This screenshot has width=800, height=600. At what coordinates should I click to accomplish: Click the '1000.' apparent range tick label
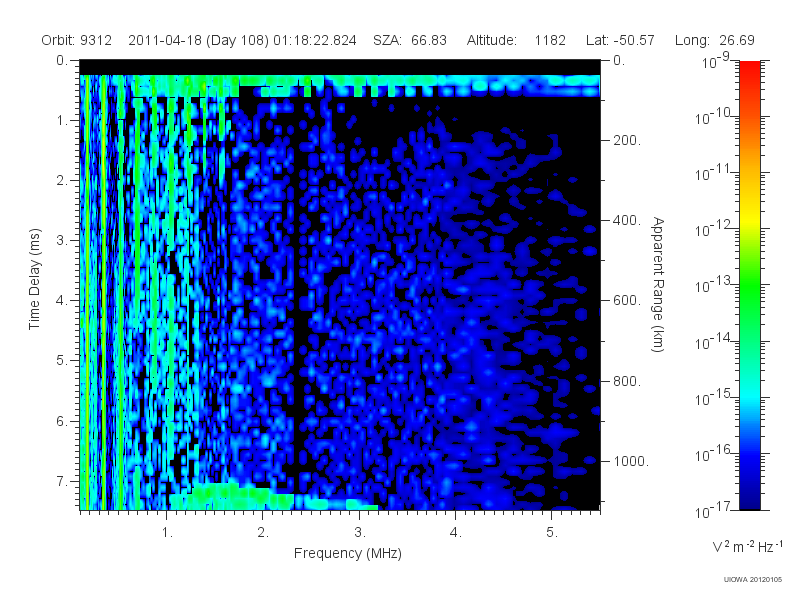(x=631, y=462)
